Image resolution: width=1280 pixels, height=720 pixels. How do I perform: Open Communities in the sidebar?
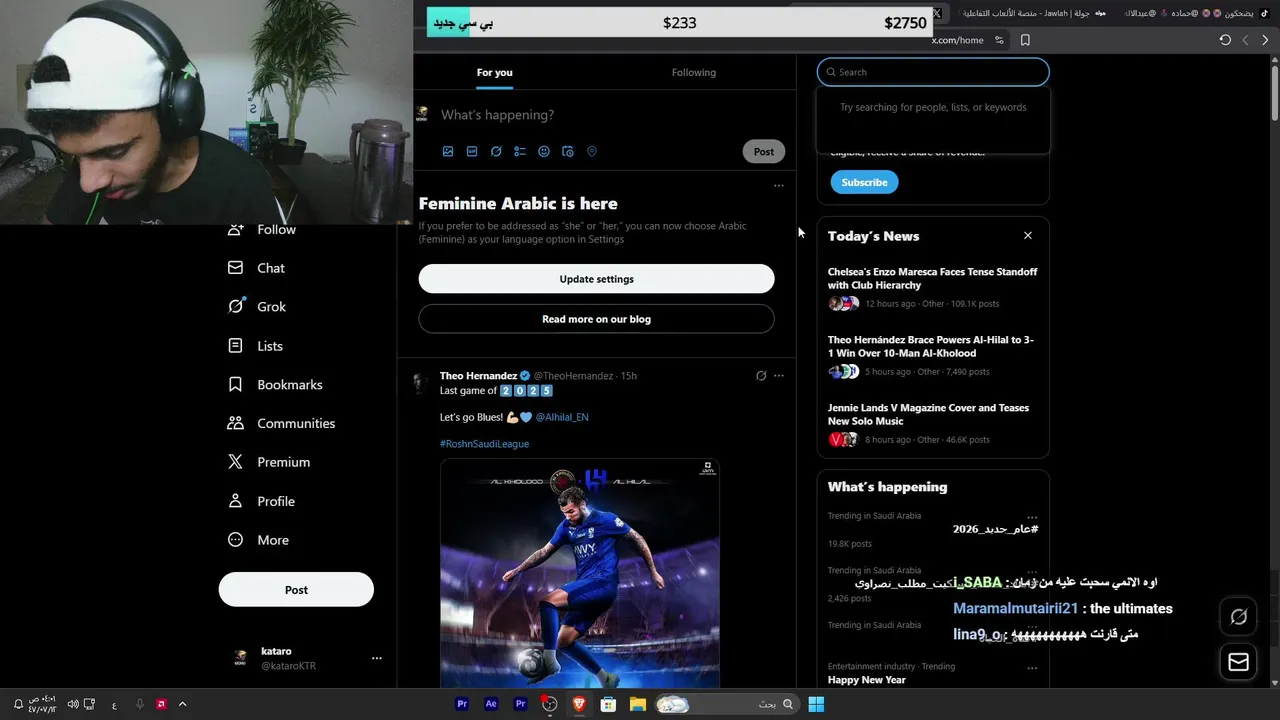point(281,424)
